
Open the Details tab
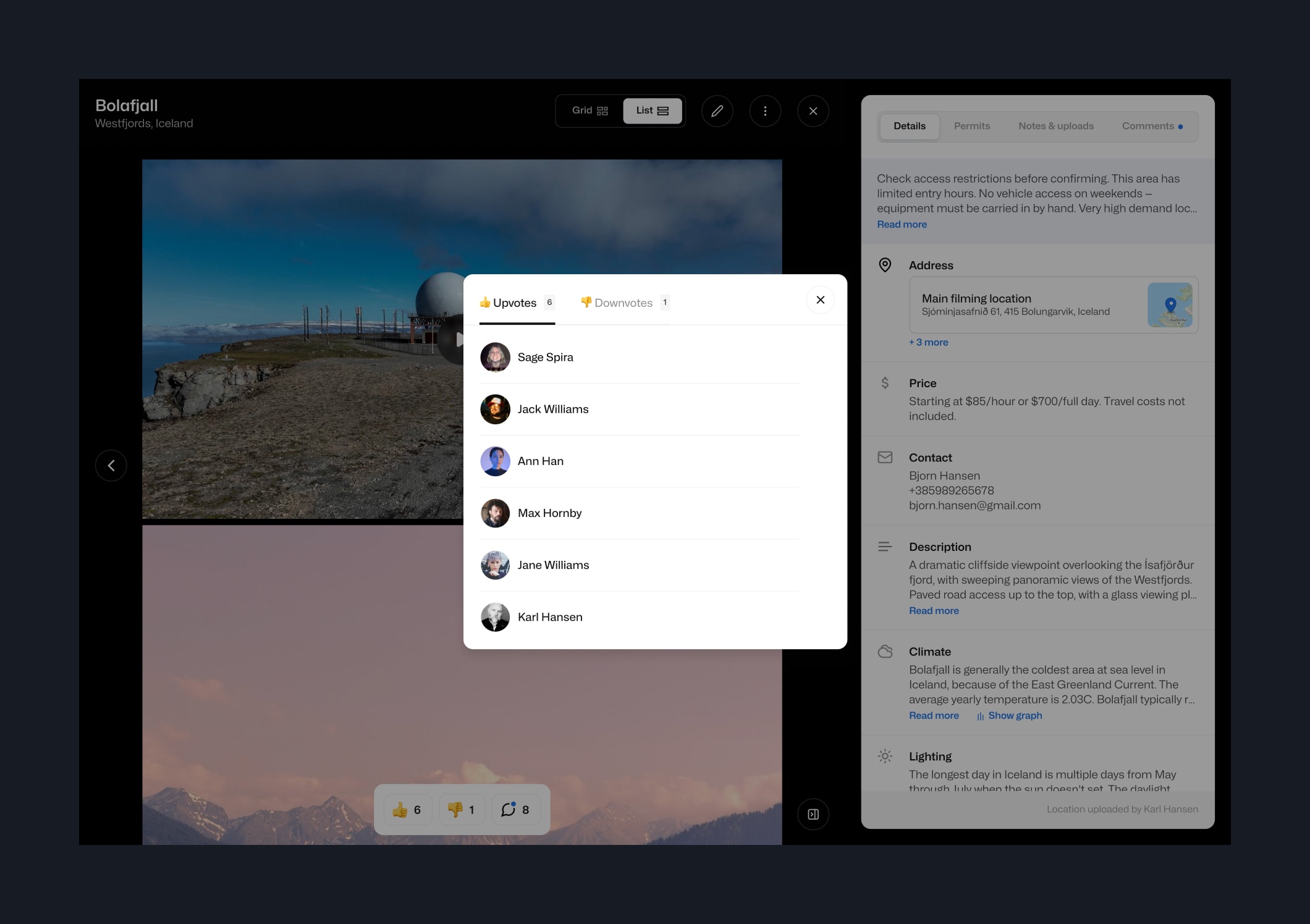910,126
